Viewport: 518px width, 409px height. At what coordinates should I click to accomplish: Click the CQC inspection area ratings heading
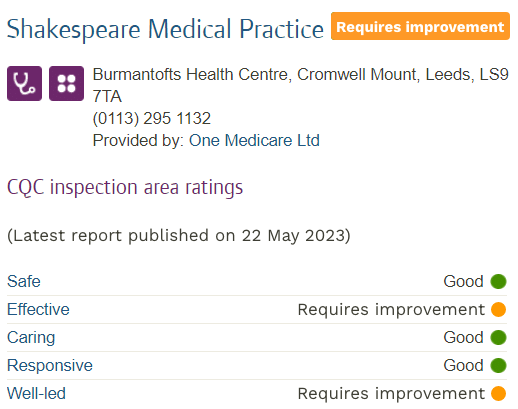125,188
